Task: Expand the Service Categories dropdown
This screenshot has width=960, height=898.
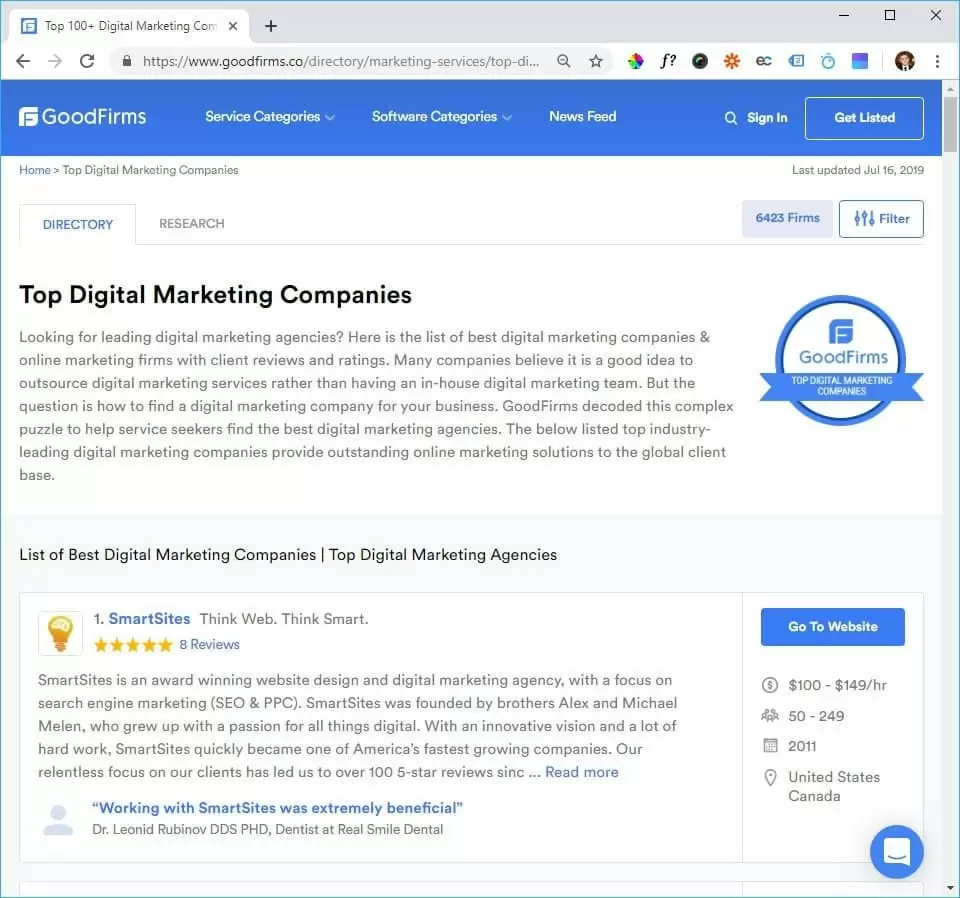Action: pyautogui.click(x=263, y=117)
